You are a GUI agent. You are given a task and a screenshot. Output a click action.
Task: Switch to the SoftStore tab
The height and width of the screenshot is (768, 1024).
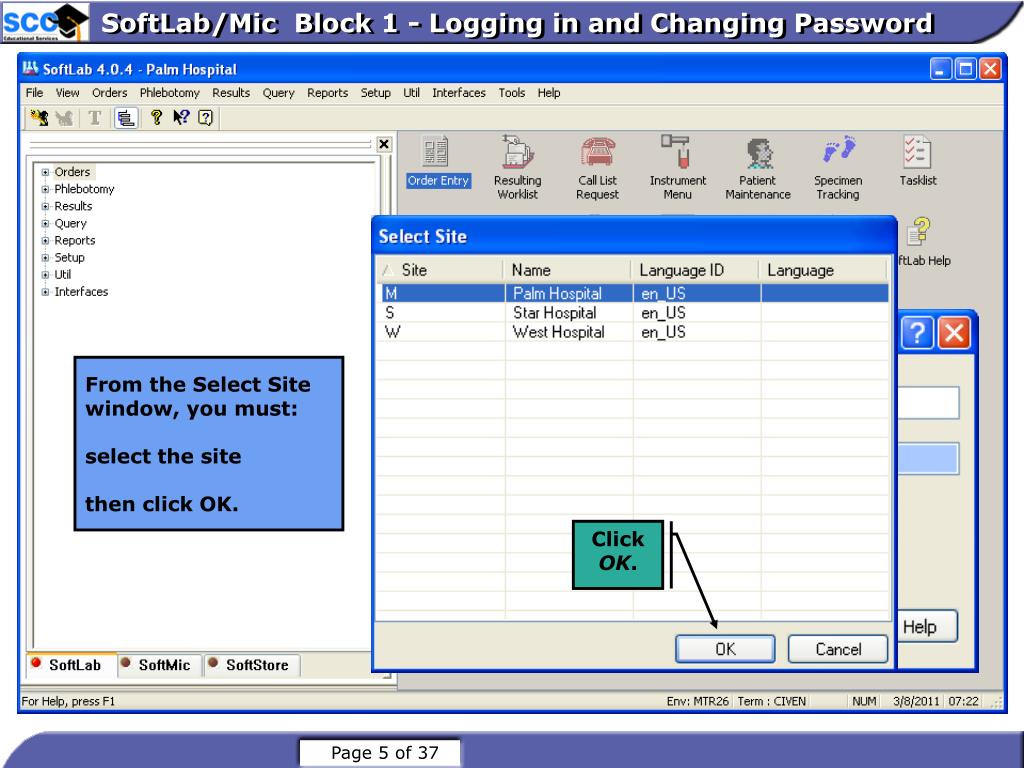click(252, 665)
